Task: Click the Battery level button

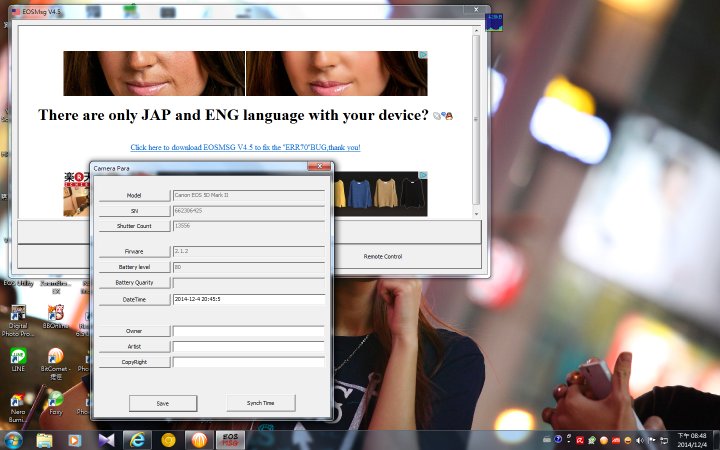Action: click(x=134, y=267)
